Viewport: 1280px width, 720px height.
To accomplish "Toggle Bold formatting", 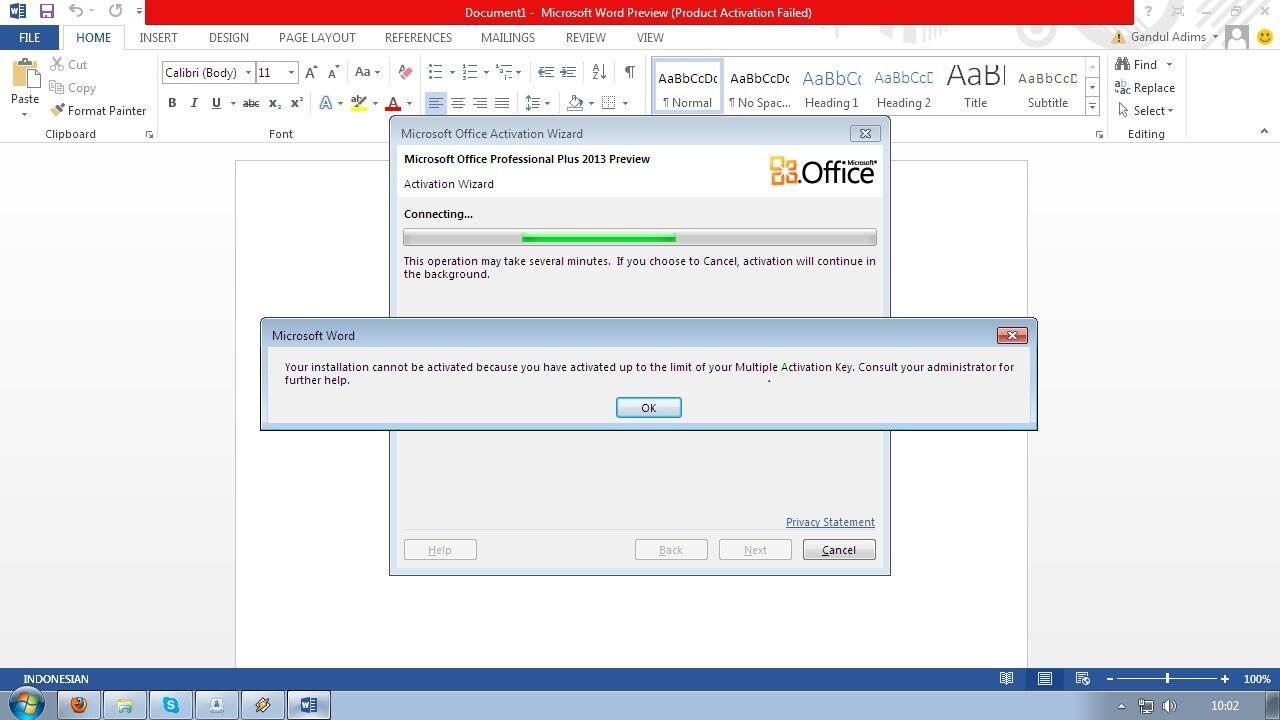I will (172, 103).
